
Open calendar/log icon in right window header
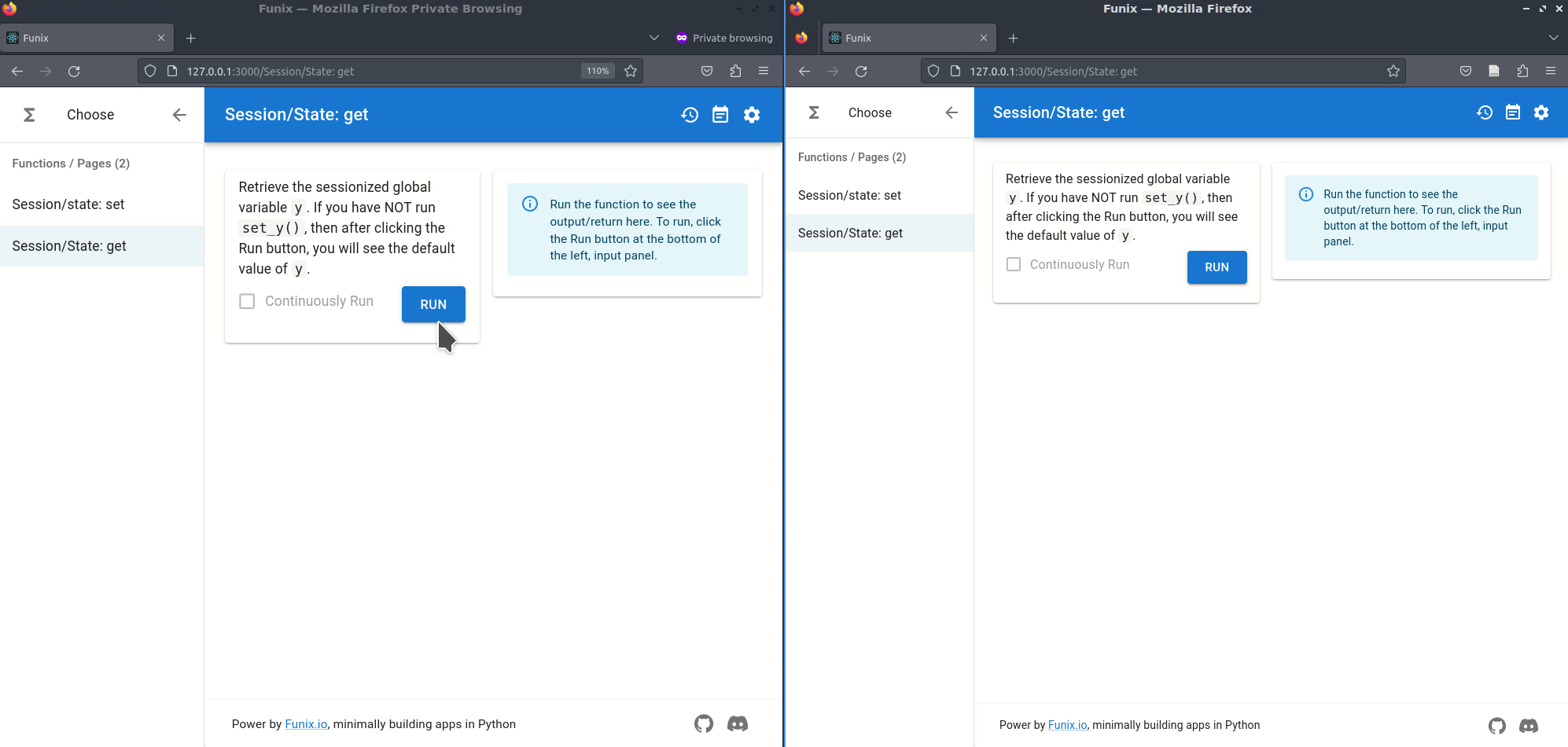point(1513,112)
